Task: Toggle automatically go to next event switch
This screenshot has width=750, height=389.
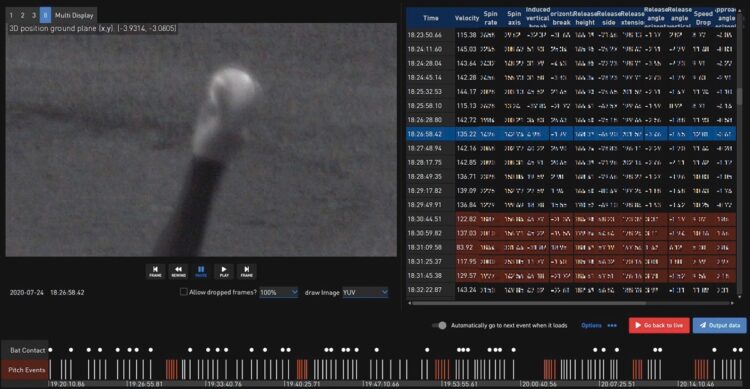Action: (x=439, y=325)
